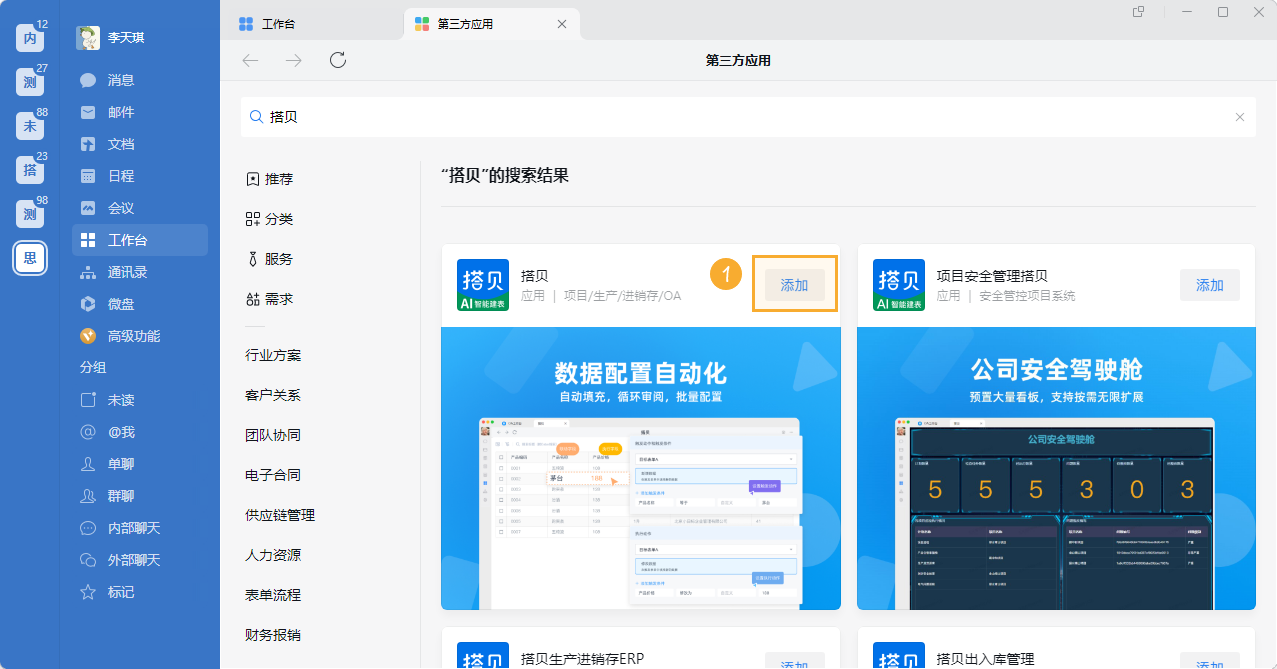Add 项目安全管理搭贝 app
The image size is (1277, 669).
pyautogui.click(x=1209, y=284)
